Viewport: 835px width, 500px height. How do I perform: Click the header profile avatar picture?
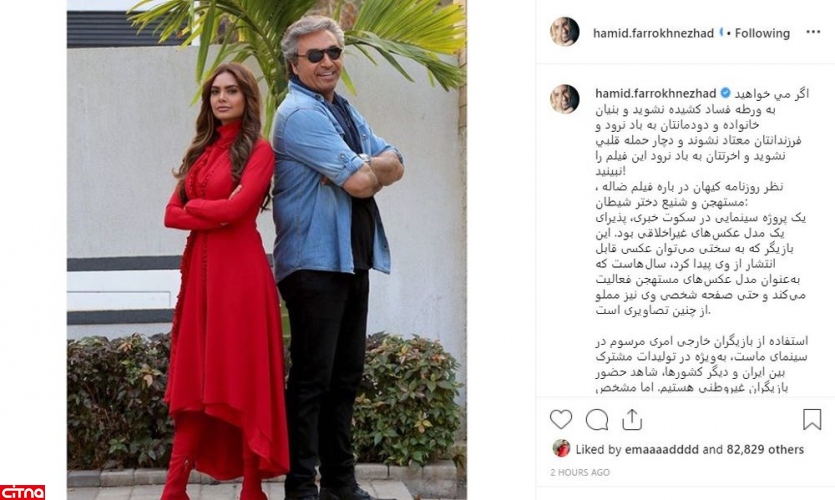coord(564,32)
